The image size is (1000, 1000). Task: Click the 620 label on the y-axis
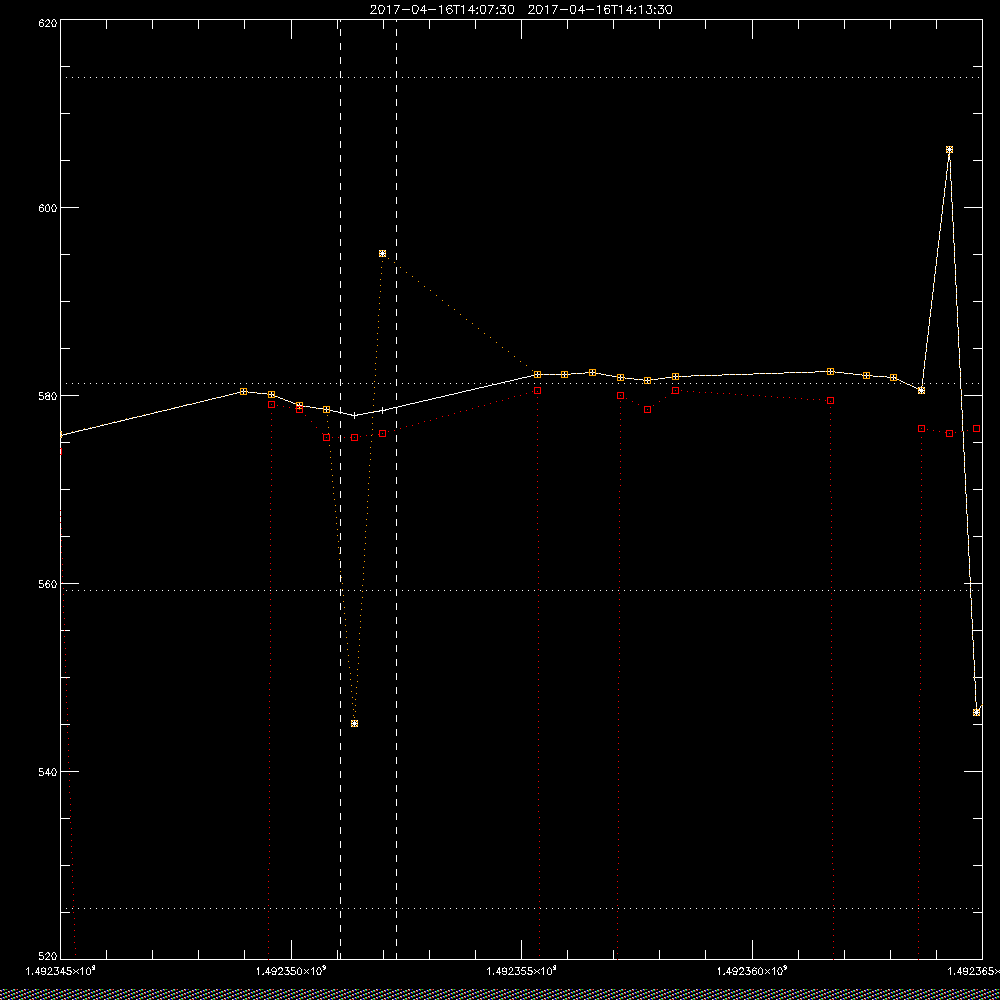48,22
